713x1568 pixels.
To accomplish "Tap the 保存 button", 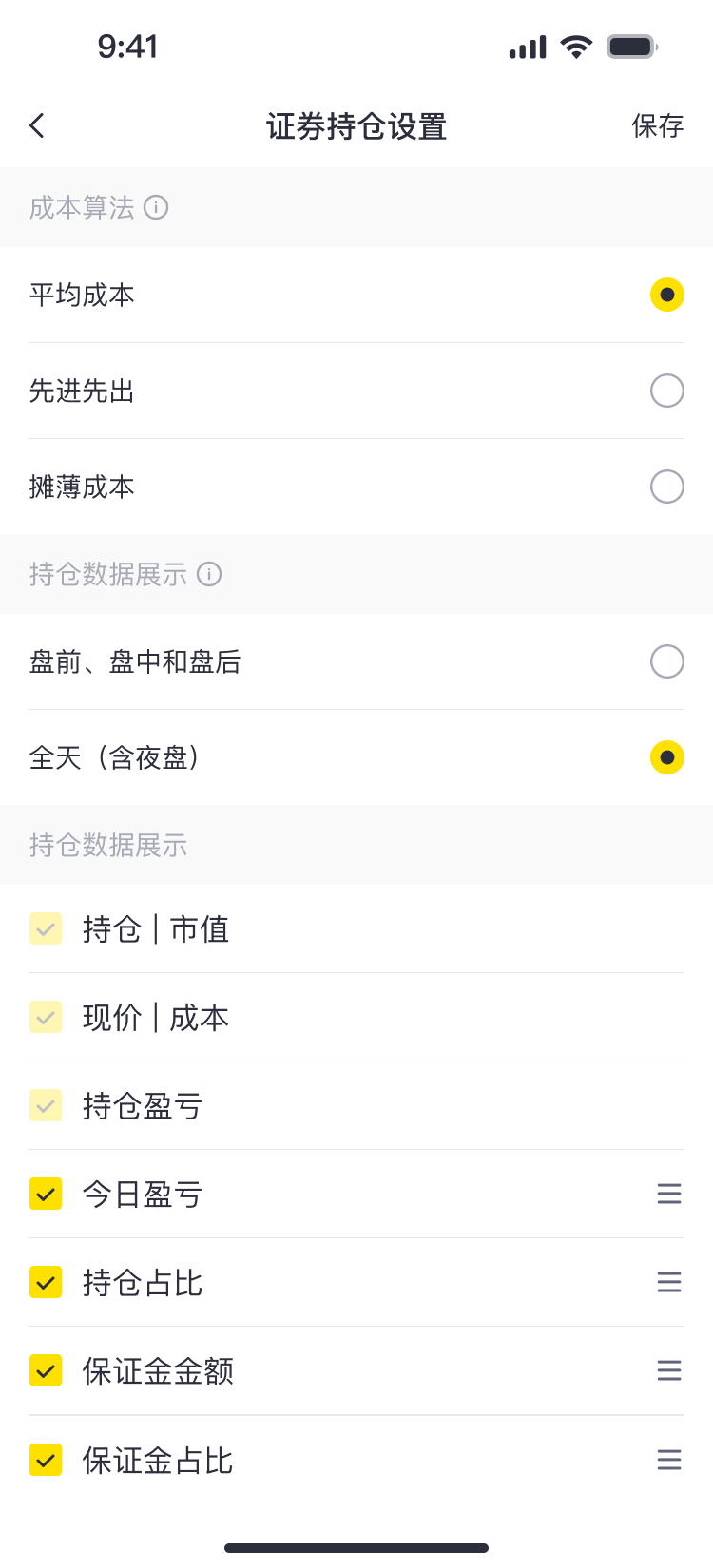I will coord(657,125).
